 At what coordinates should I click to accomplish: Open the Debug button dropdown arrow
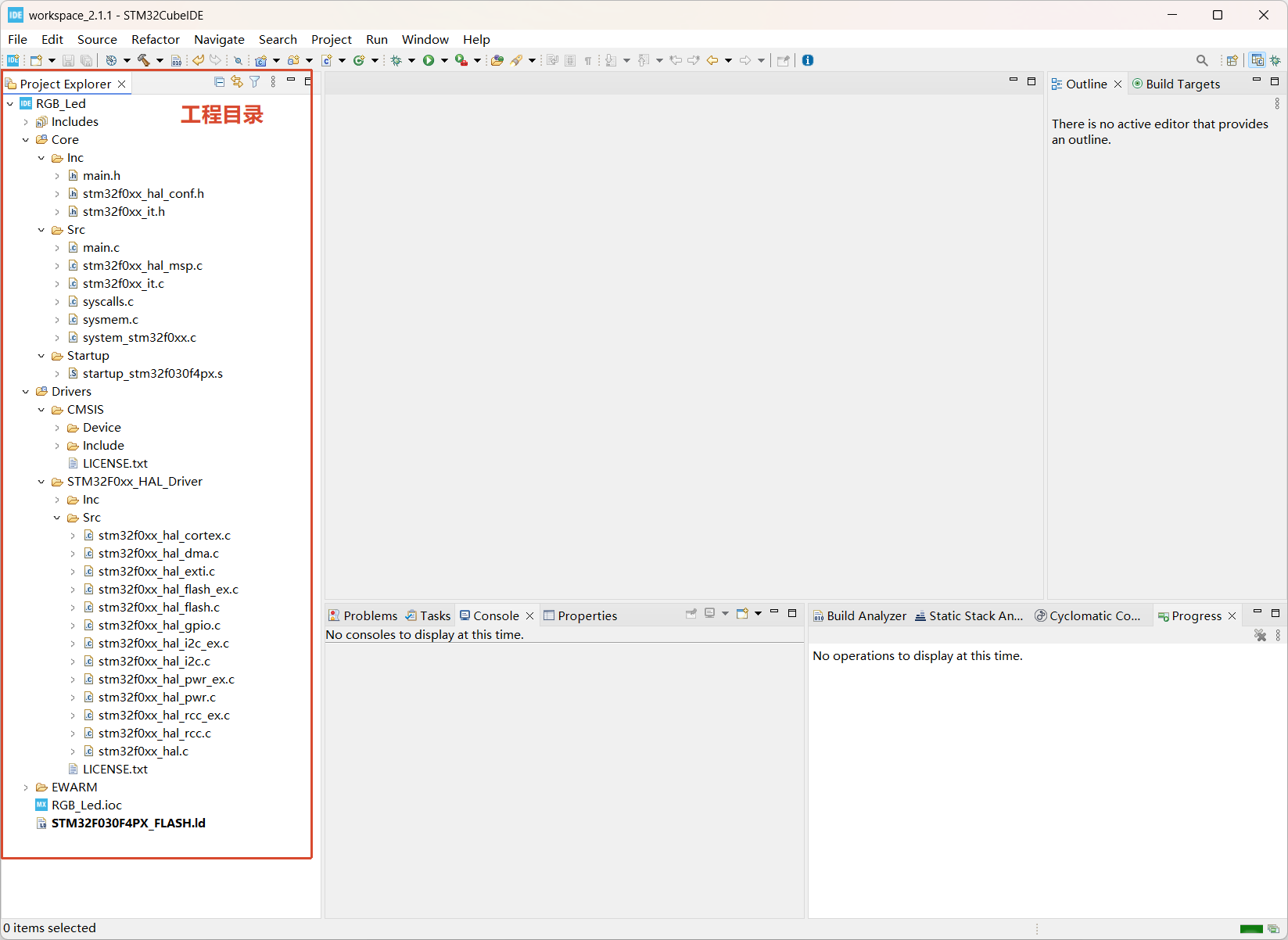(x=411, y=60)
